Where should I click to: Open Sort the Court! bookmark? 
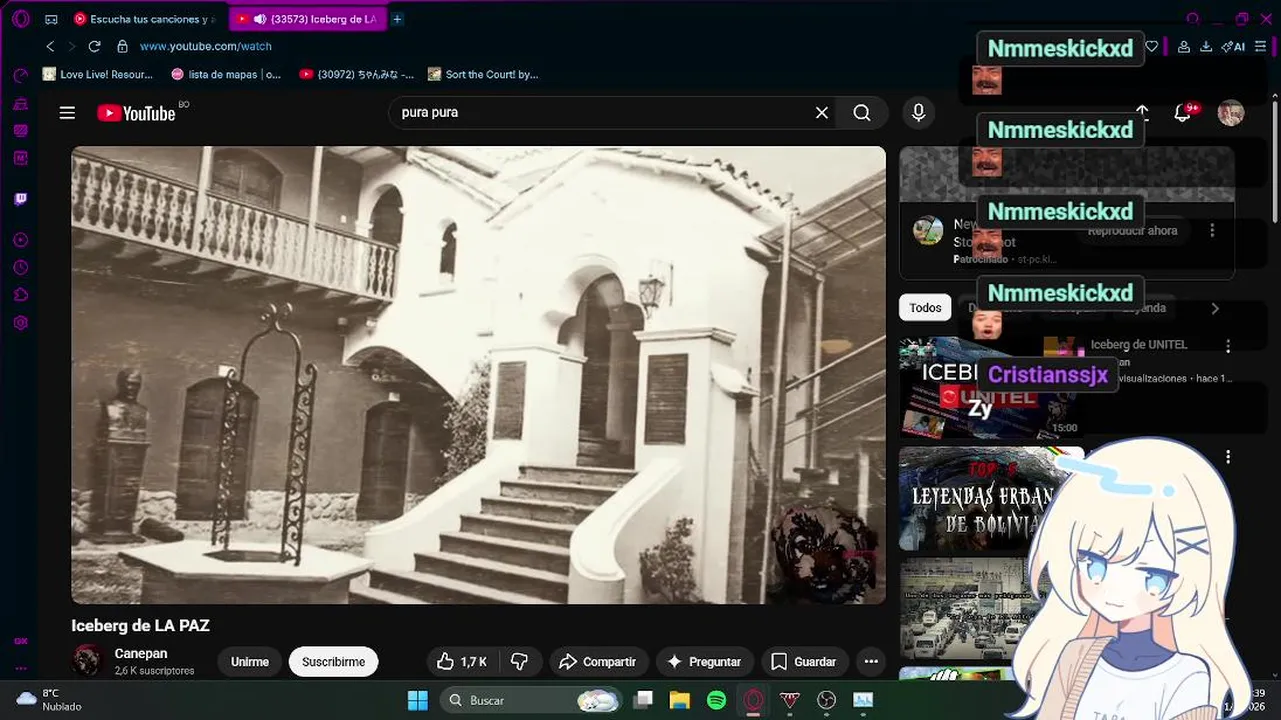pyautogui.click(x=483, y=74)
